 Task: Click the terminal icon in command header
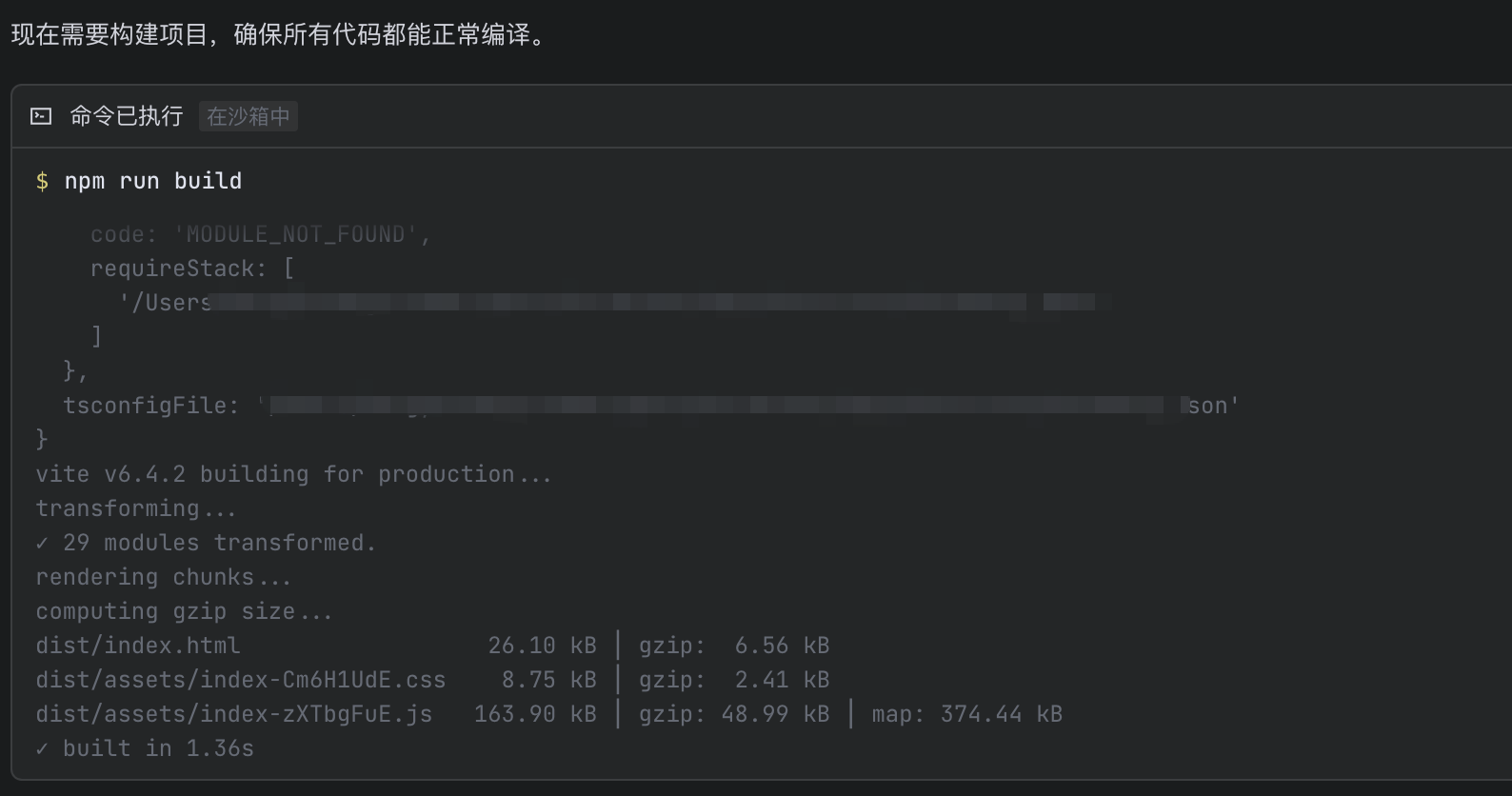(41, 116)
